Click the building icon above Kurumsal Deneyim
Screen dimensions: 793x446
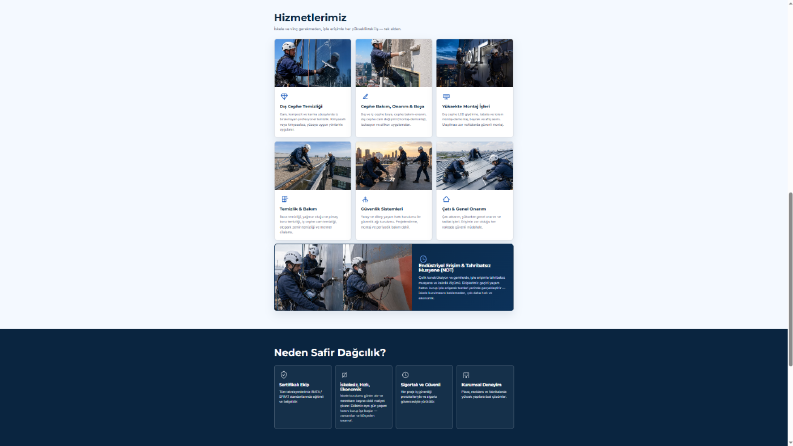click(466, 375)
